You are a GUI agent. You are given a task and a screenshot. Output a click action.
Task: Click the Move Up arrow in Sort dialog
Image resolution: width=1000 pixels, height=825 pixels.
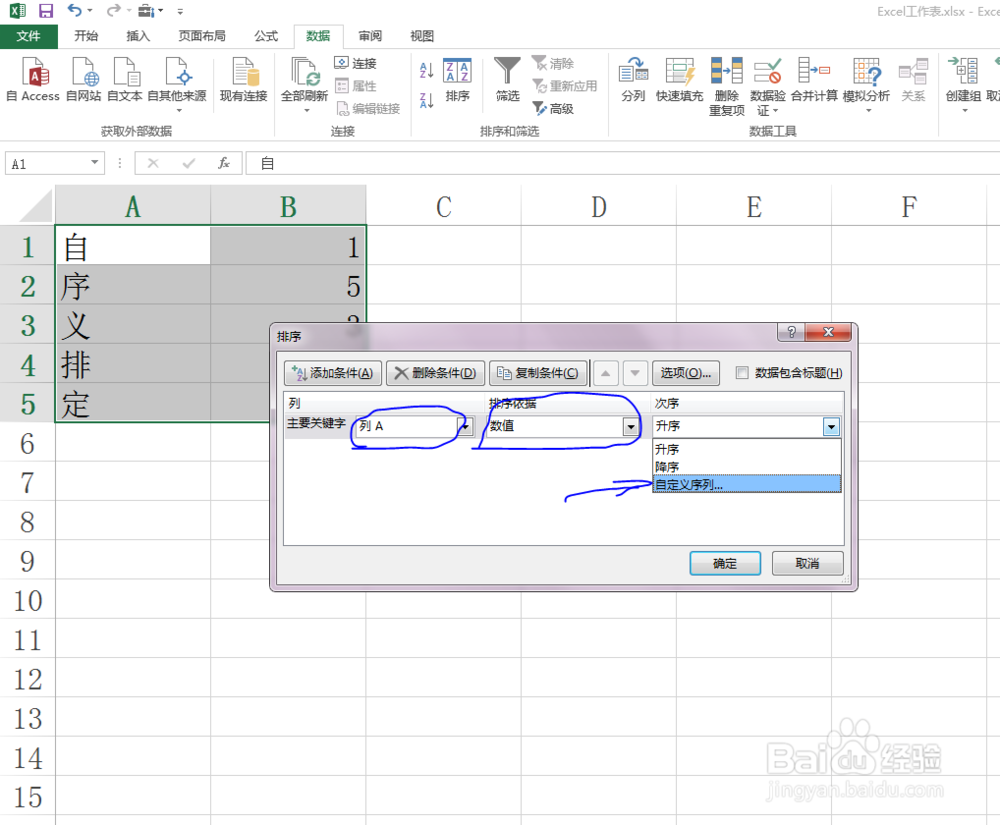point(605,373)
